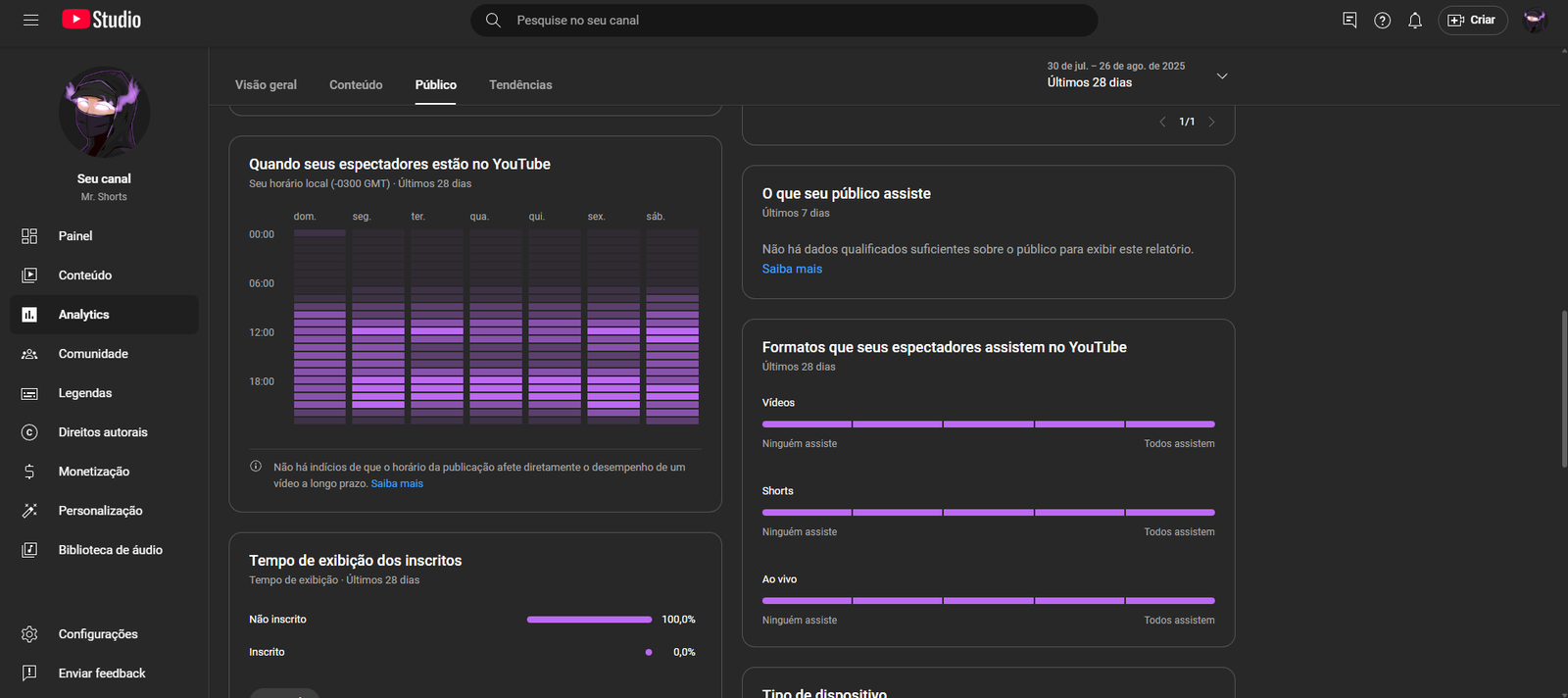This screenshot has height=698, width=1568.
Task: Click the Direitos autorais copyright icon
Action: [x=29, y=432]
